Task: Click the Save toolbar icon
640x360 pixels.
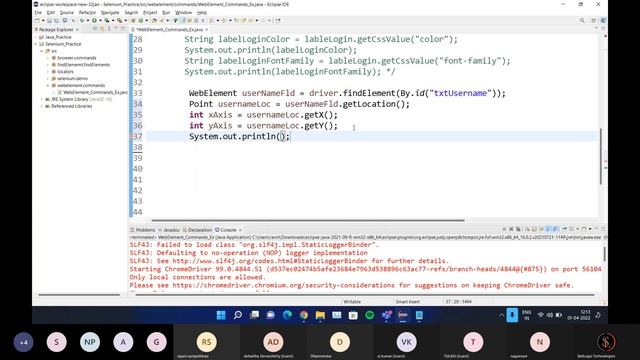Action: pyautogui.click(x=49, y=20)
